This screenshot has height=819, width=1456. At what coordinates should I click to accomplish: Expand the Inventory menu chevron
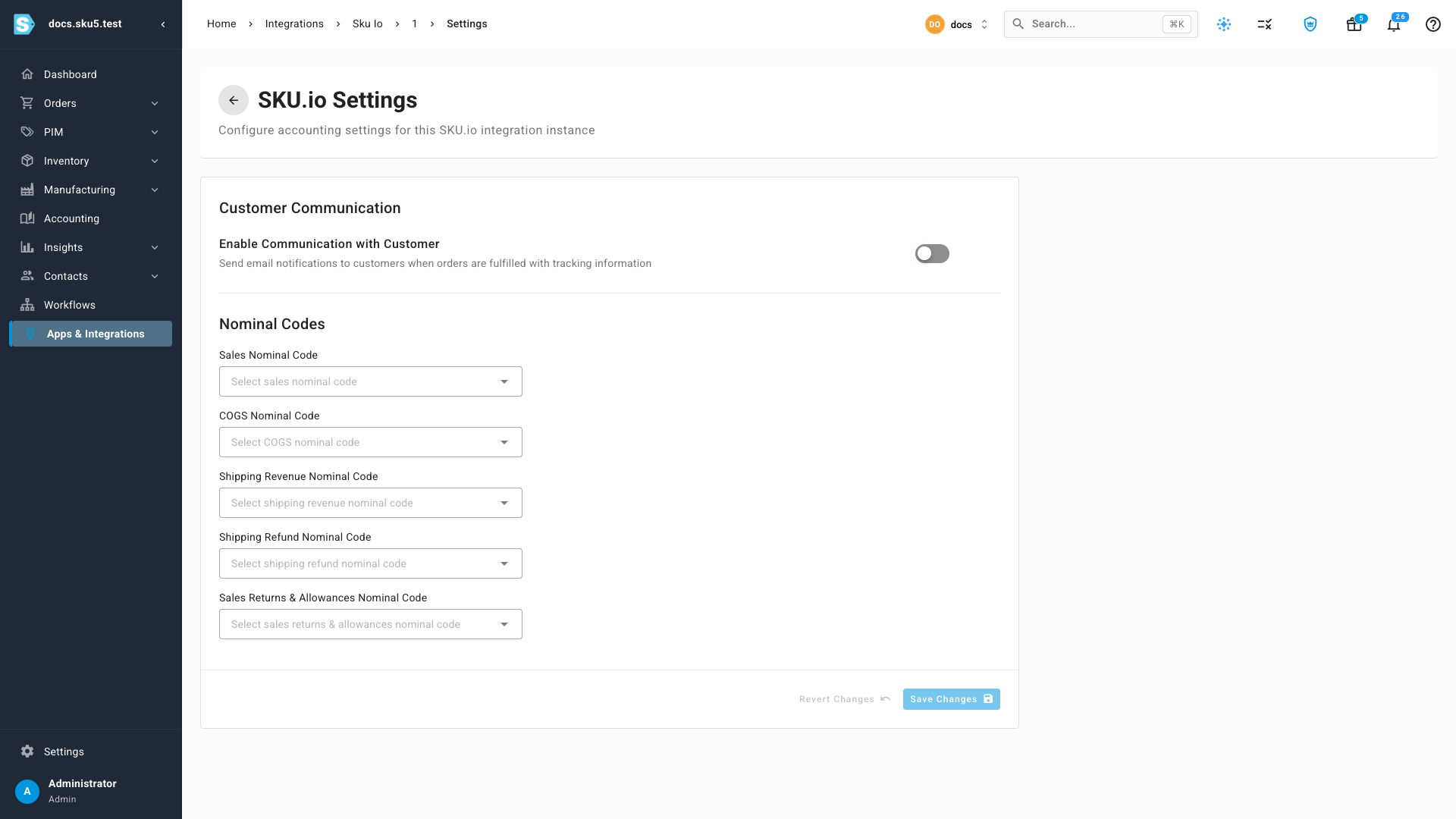coord(155,161)
